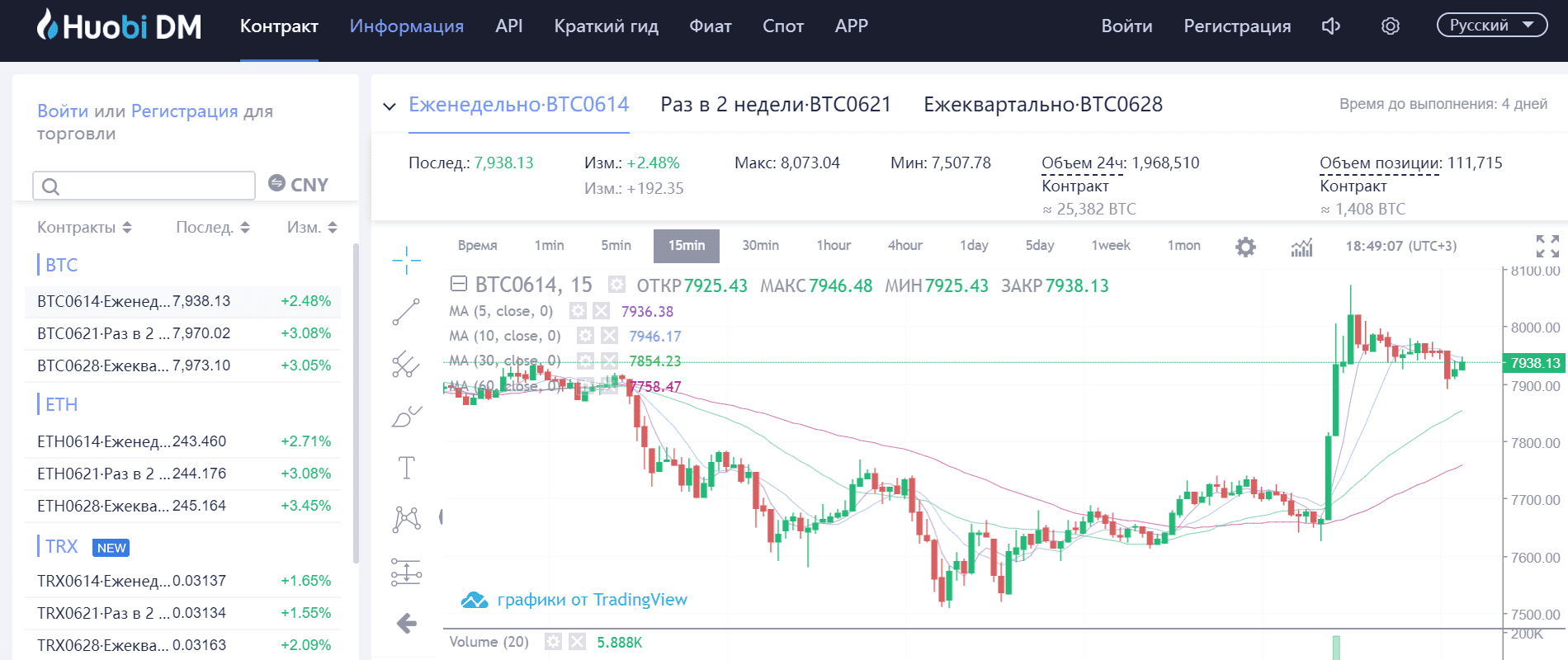
Task: Click Регистрация in top navigation
Action: point(1238,26)
